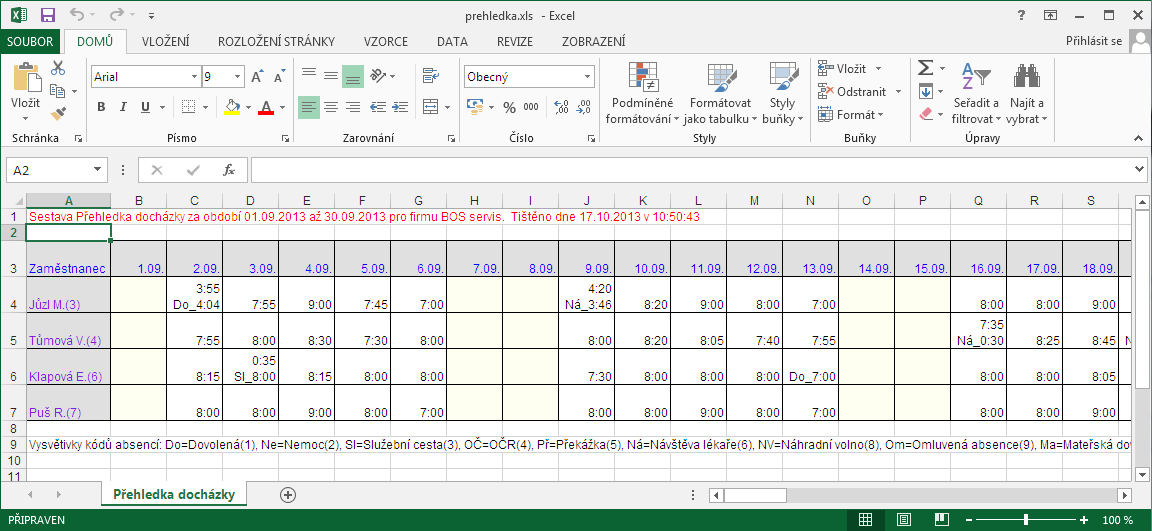Increase decimal places
The height and width of the screenshot is (531, 1152).
tap(561, 107)
